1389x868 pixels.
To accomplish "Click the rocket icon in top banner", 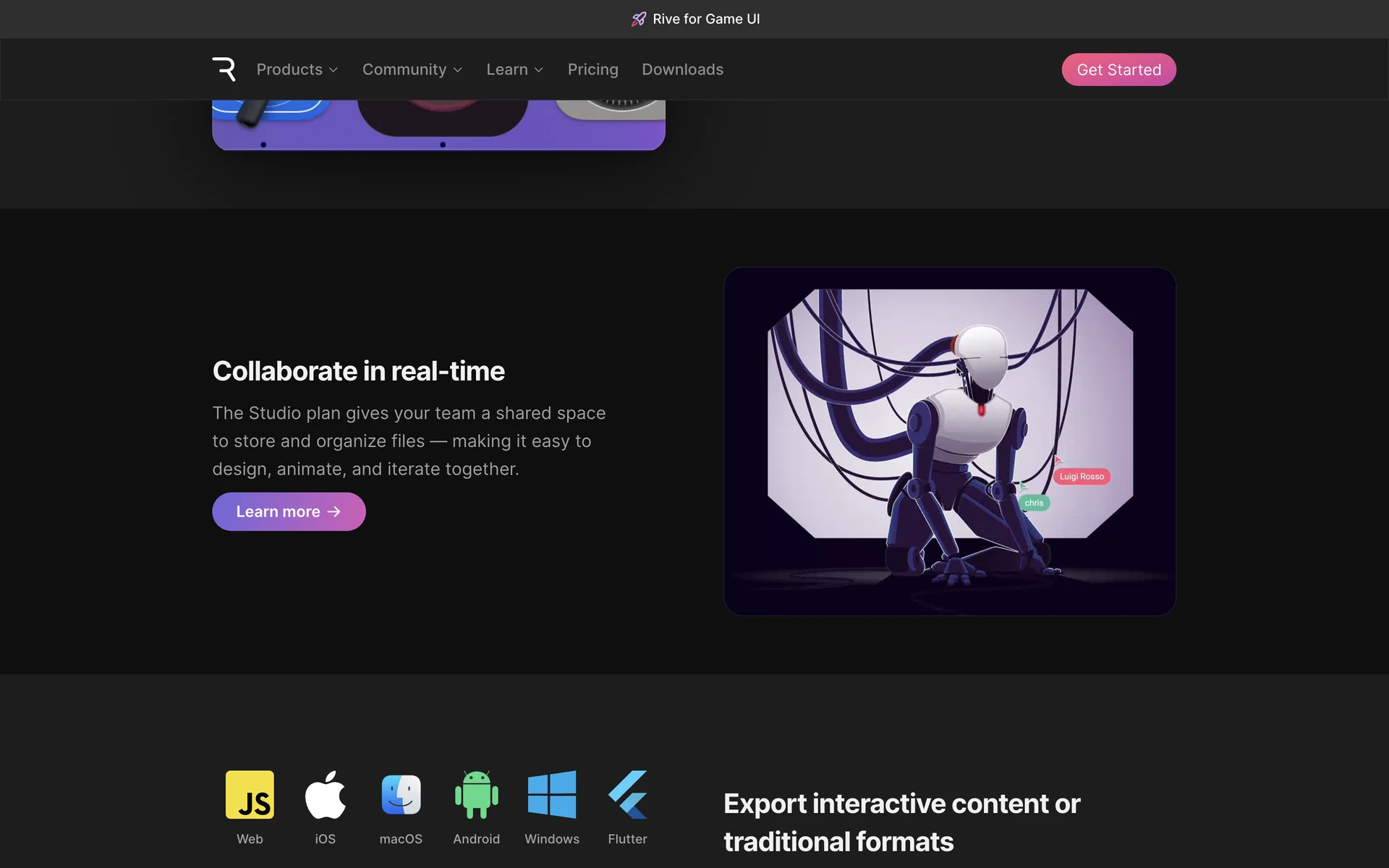I will pos(638,20).
